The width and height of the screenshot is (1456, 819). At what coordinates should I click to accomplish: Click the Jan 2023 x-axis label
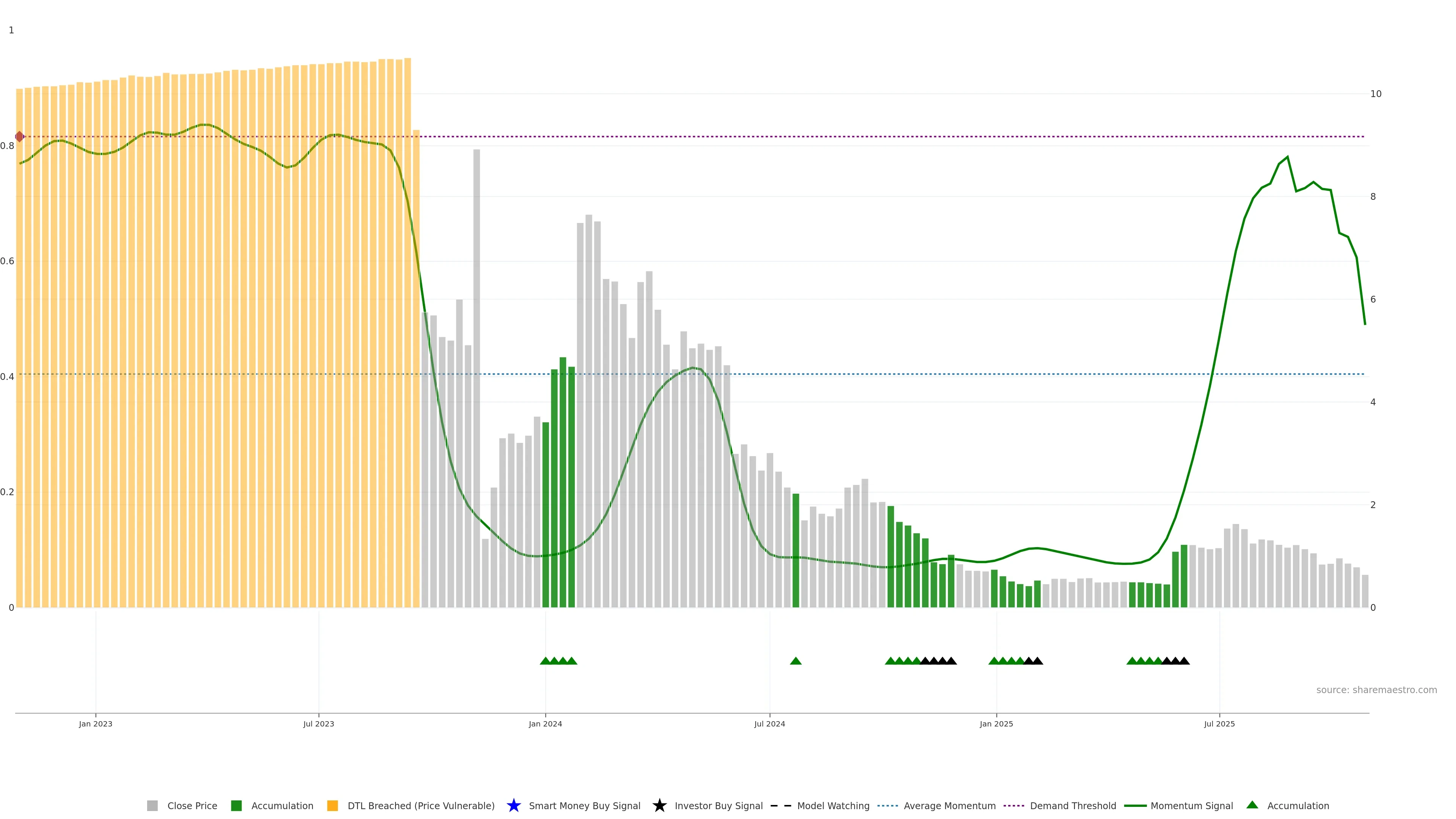tap(96, 723)
